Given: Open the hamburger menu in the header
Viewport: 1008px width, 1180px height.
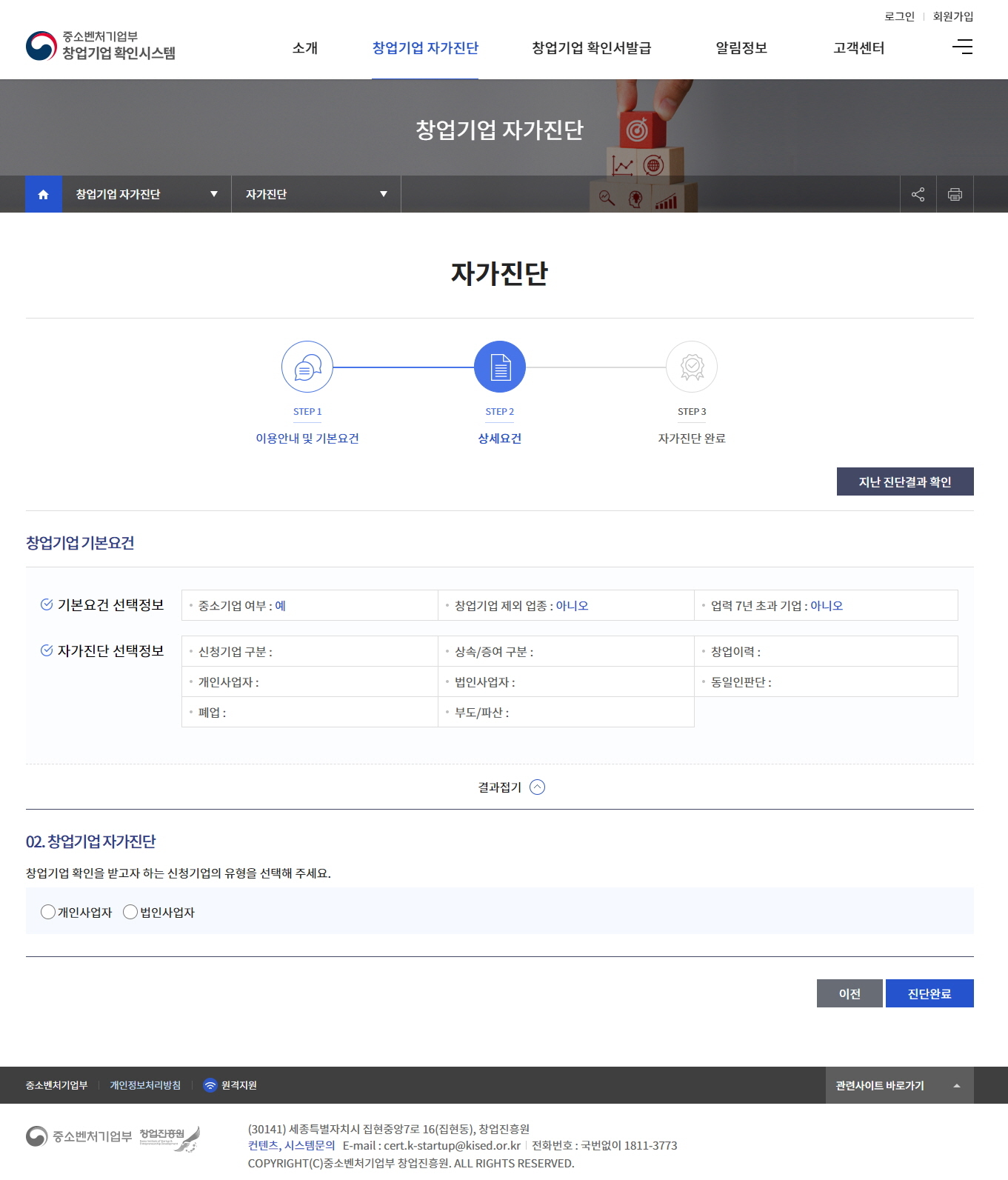Looking at the screenshot, I should (x=963, y=47).
